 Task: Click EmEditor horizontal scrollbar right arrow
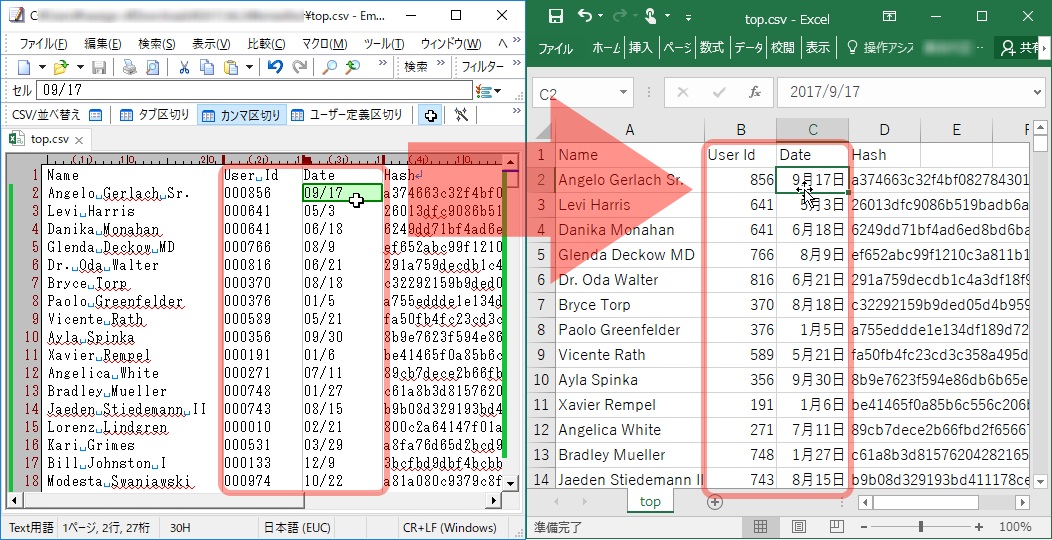coord(494,500)
